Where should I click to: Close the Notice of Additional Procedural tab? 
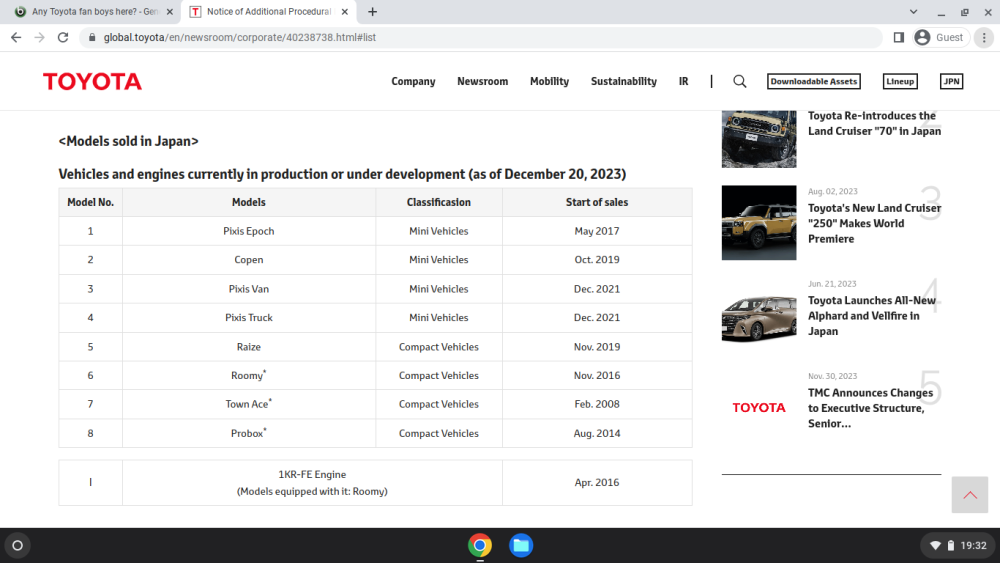(x=344, y=11)
